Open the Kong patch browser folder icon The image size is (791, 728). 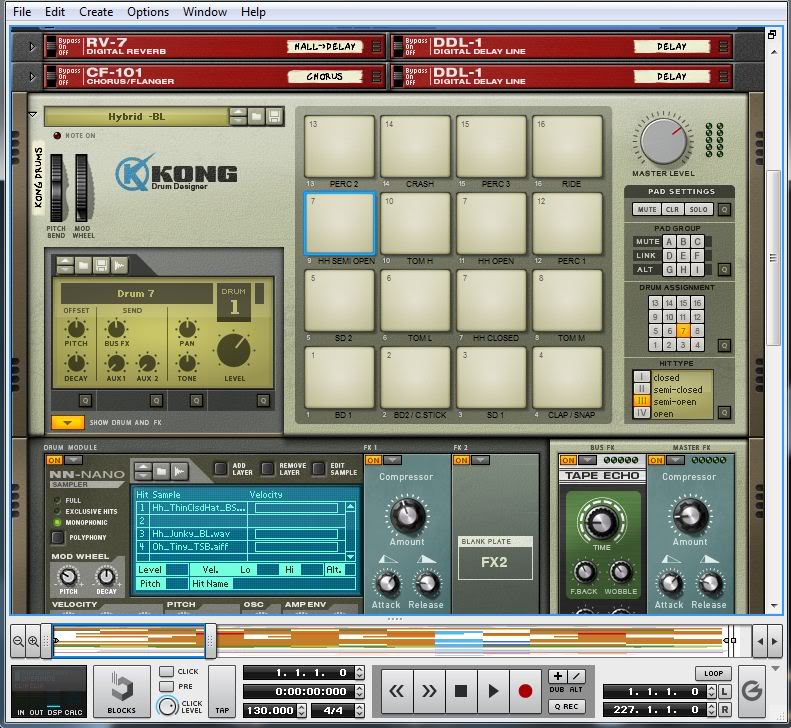point(255,117)
